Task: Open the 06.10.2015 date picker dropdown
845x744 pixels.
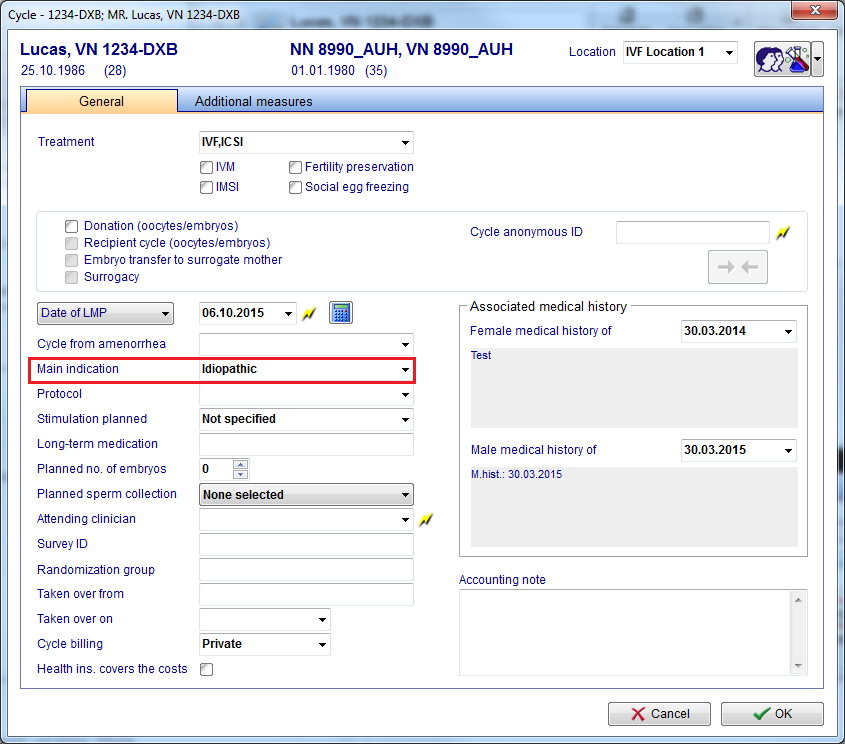Action: (288, 314)
